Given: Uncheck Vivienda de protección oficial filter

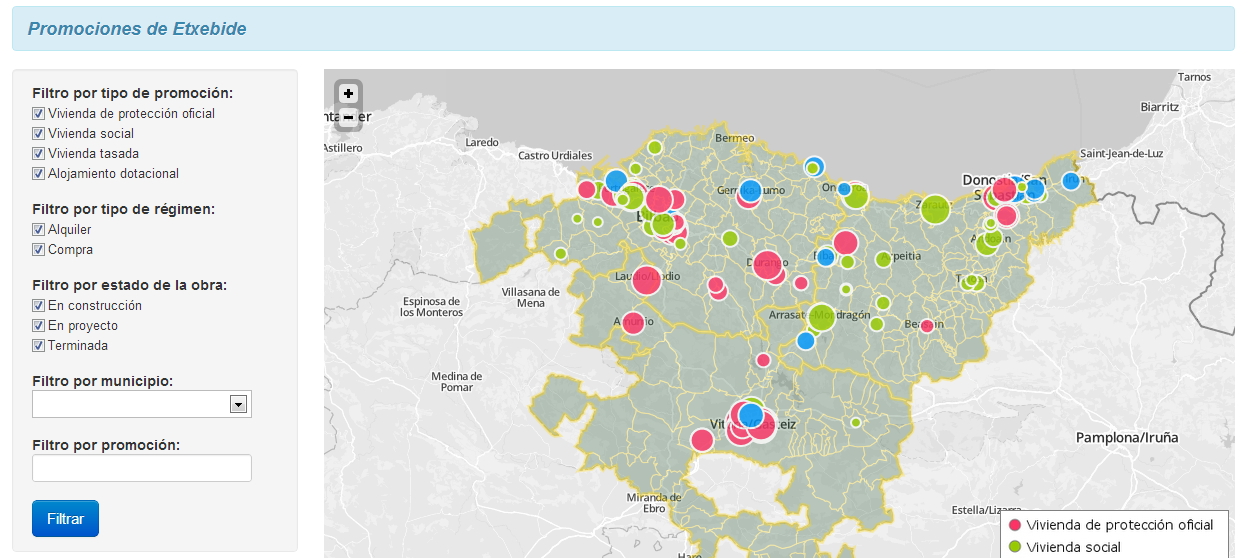Looking at the screenshot, I should (39, 114).
